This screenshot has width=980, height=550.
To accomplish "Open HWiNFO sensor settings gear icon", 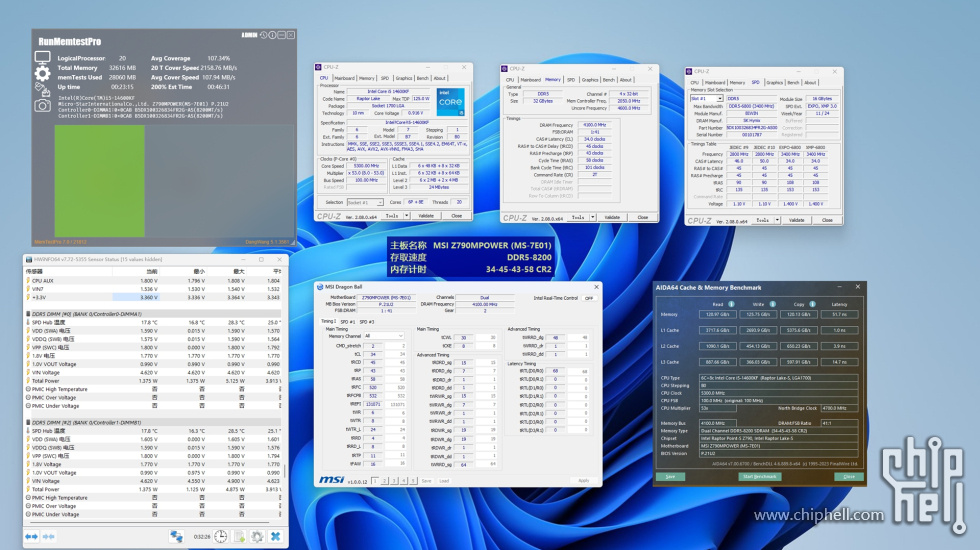I will [x=257, y=536].
